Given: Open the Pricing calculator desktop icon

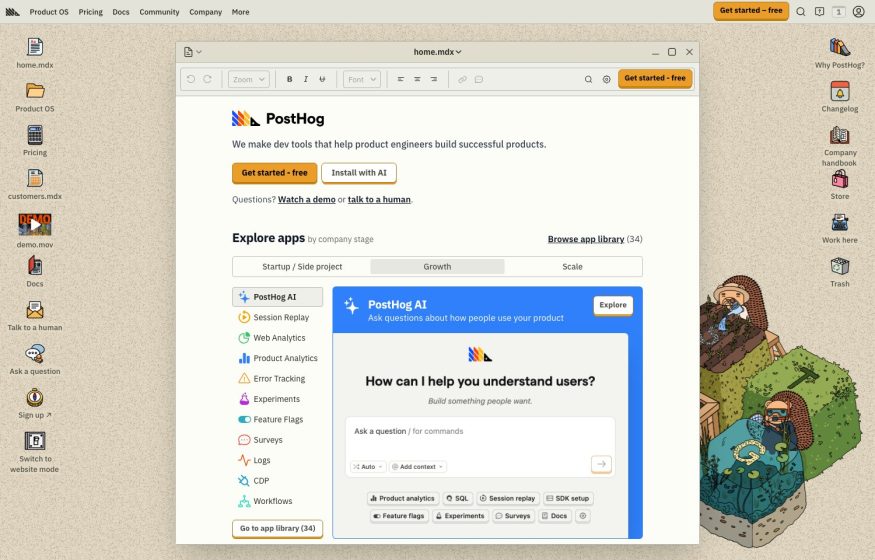Looking at the screenshot, I should [x=35, y=136].
